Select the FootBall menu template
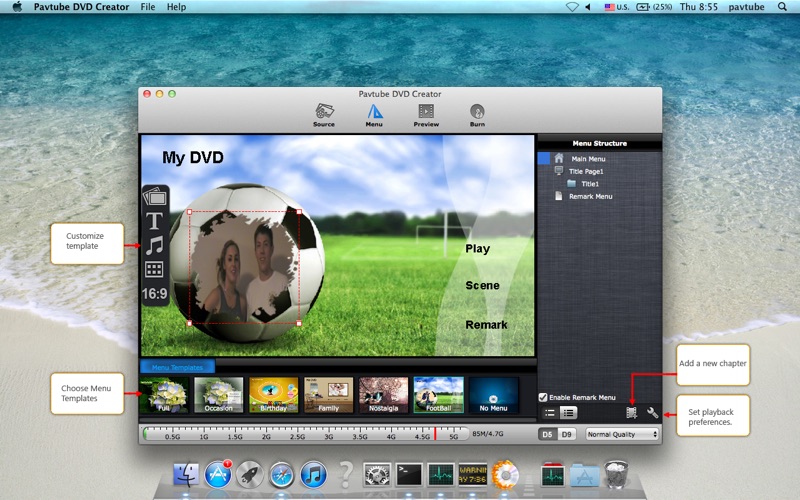 [x=439, y=395]
